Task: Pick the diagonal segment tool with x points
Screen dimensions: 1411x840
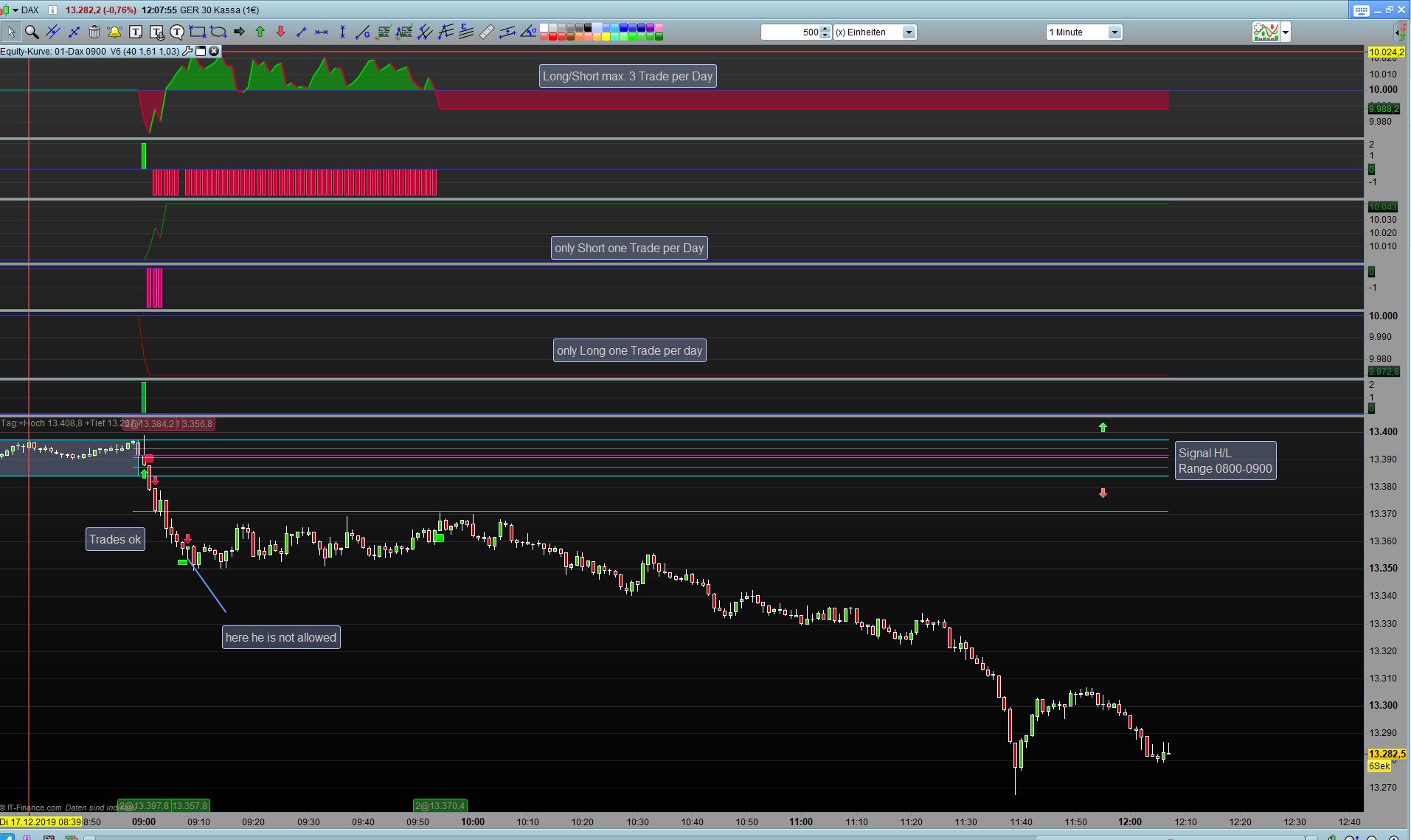Action: click(74, 32)
